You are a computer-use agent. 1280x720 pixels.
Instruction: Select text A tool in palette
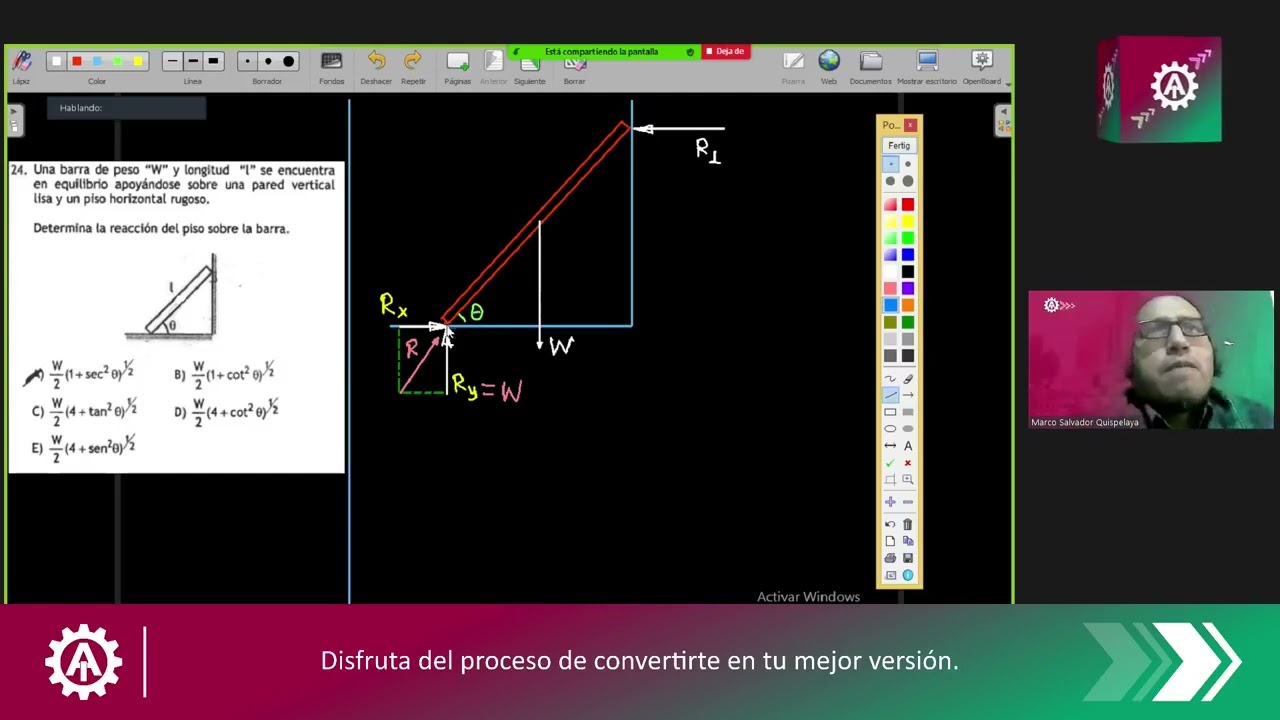tap(908, 446)
